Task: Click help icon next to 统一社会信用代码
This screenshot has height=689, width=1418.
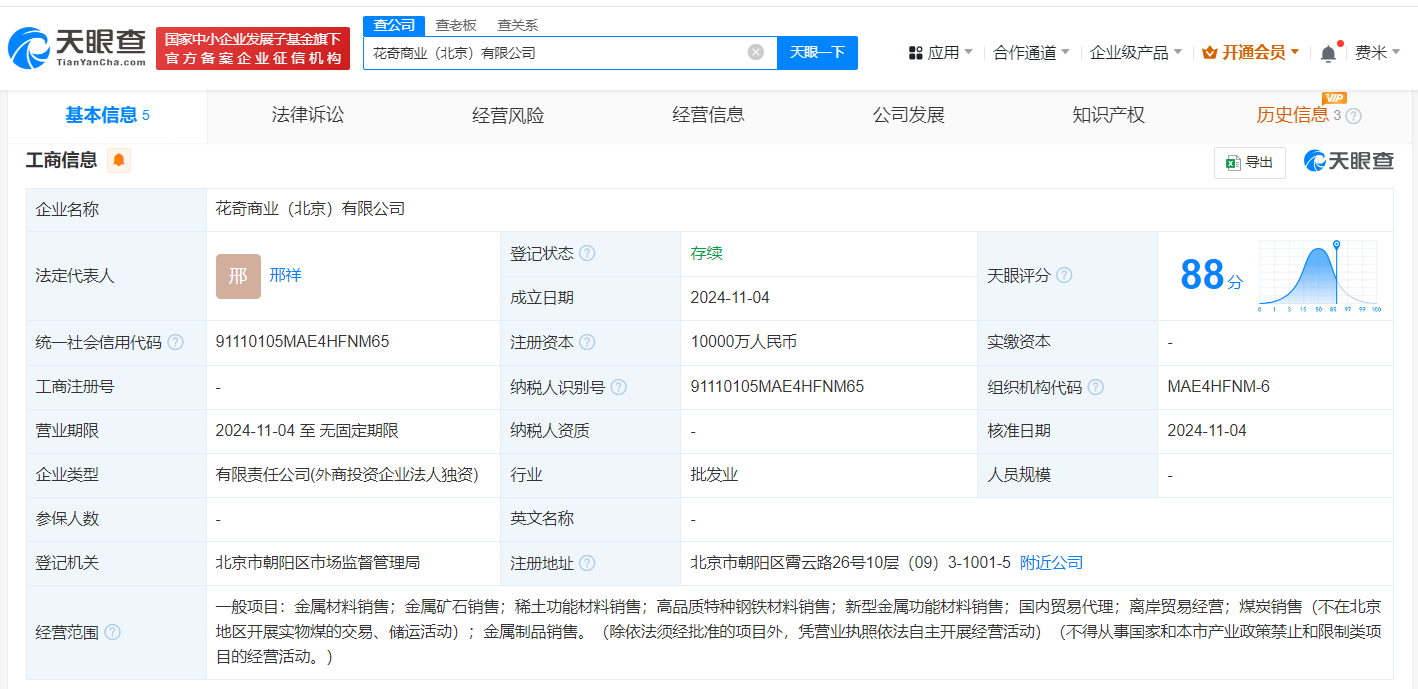Action: 176,342
